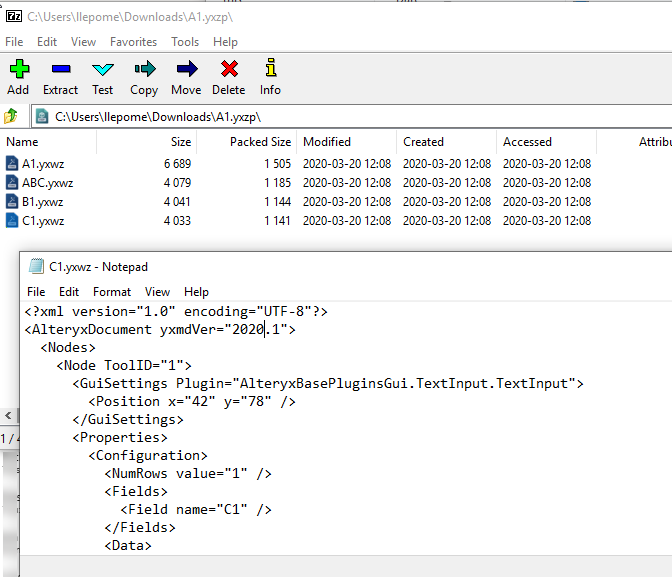
Task: Click the <Data> tag line
Action: [128, 545]
